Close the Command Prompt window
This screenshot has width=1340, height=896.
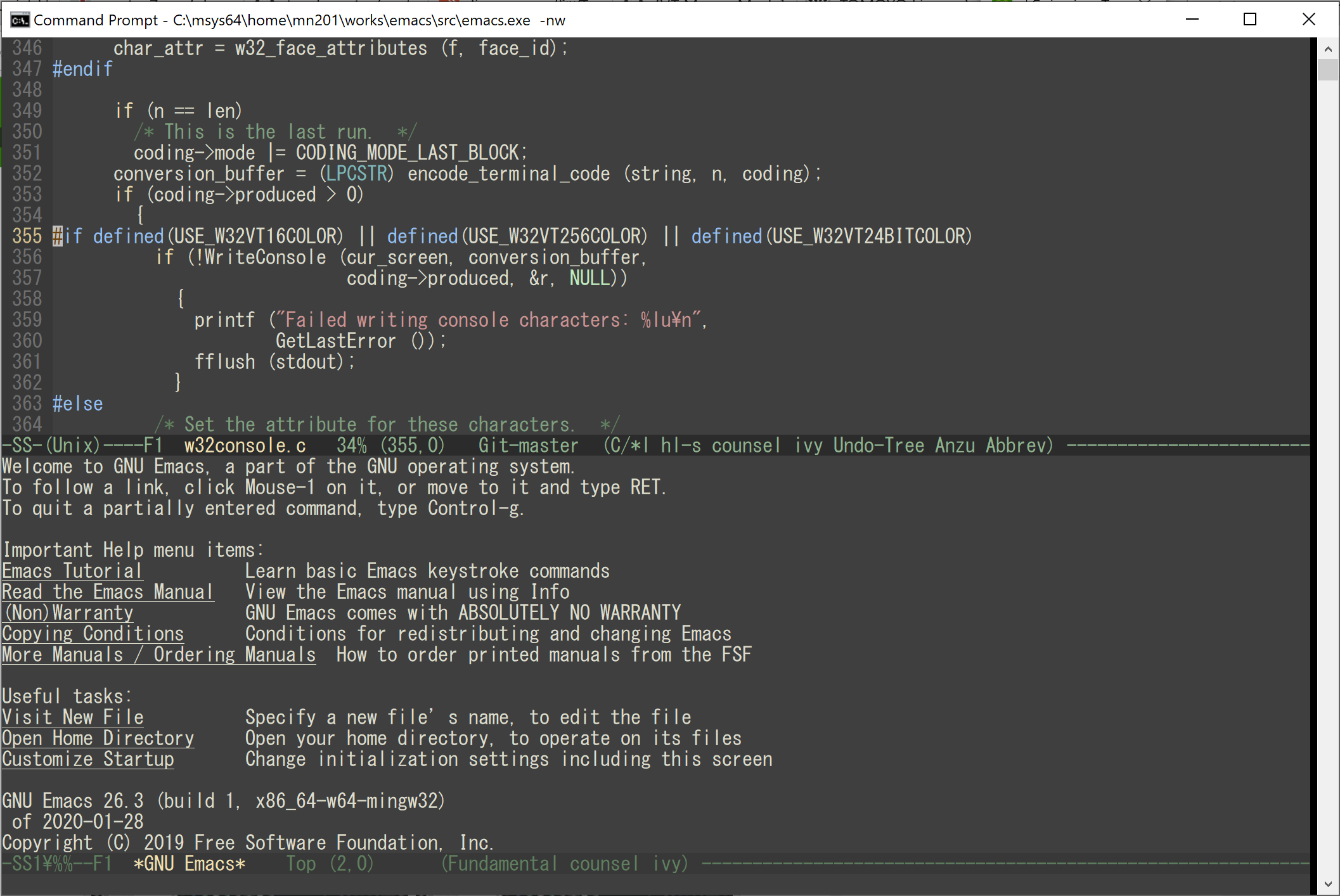1308,20
